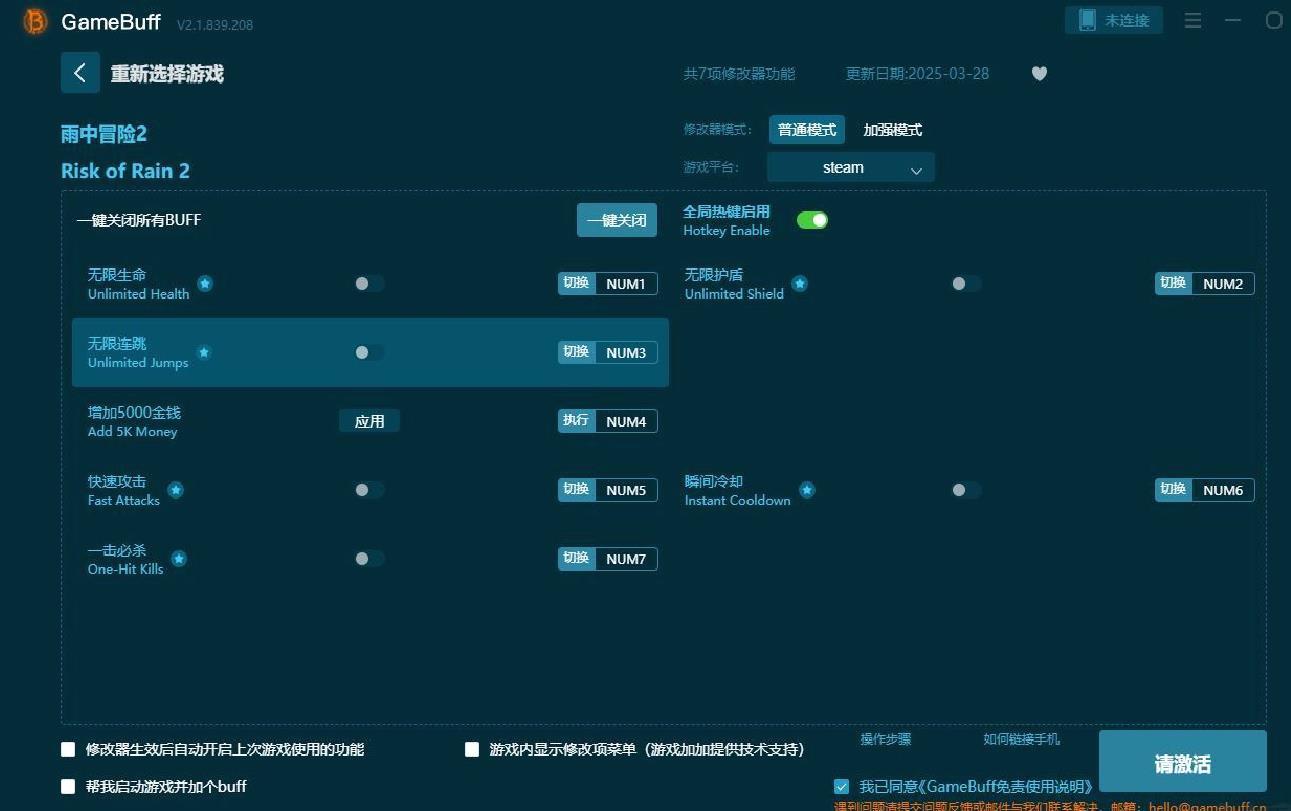Open the hamburger menu icon
The width and height of the screenshot is (1291, 811).
1193,20
